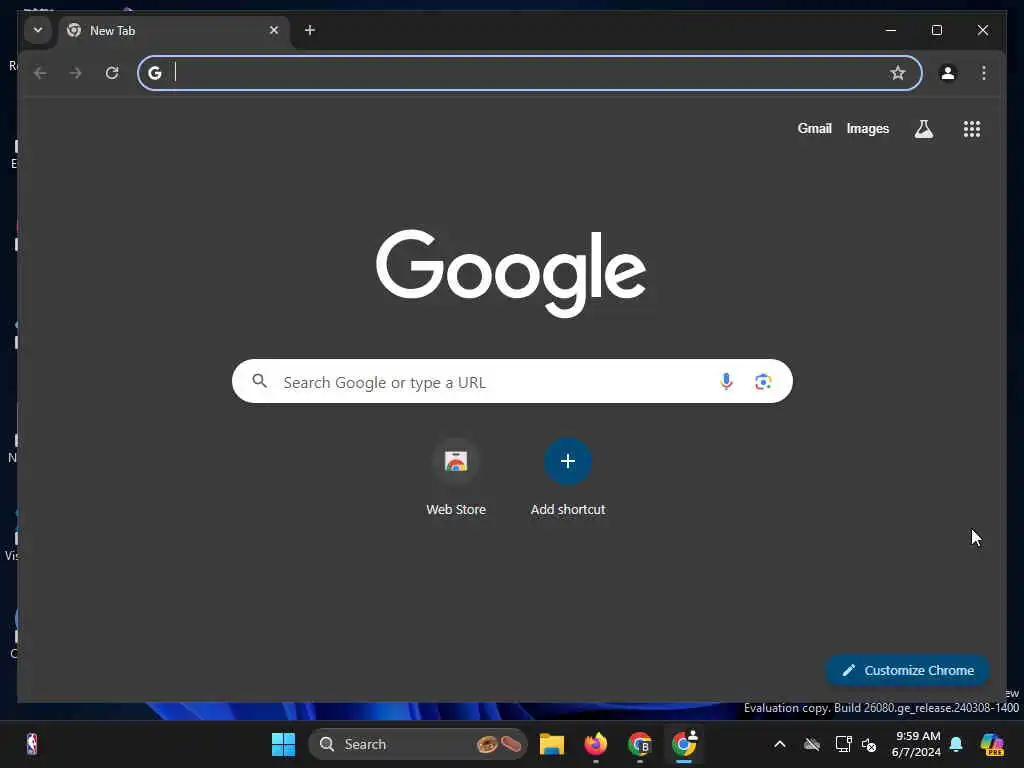Open the NBA widget on taskbar
Screen dimensions: 1024x768
pyautogui.click(x=31, y=744)
